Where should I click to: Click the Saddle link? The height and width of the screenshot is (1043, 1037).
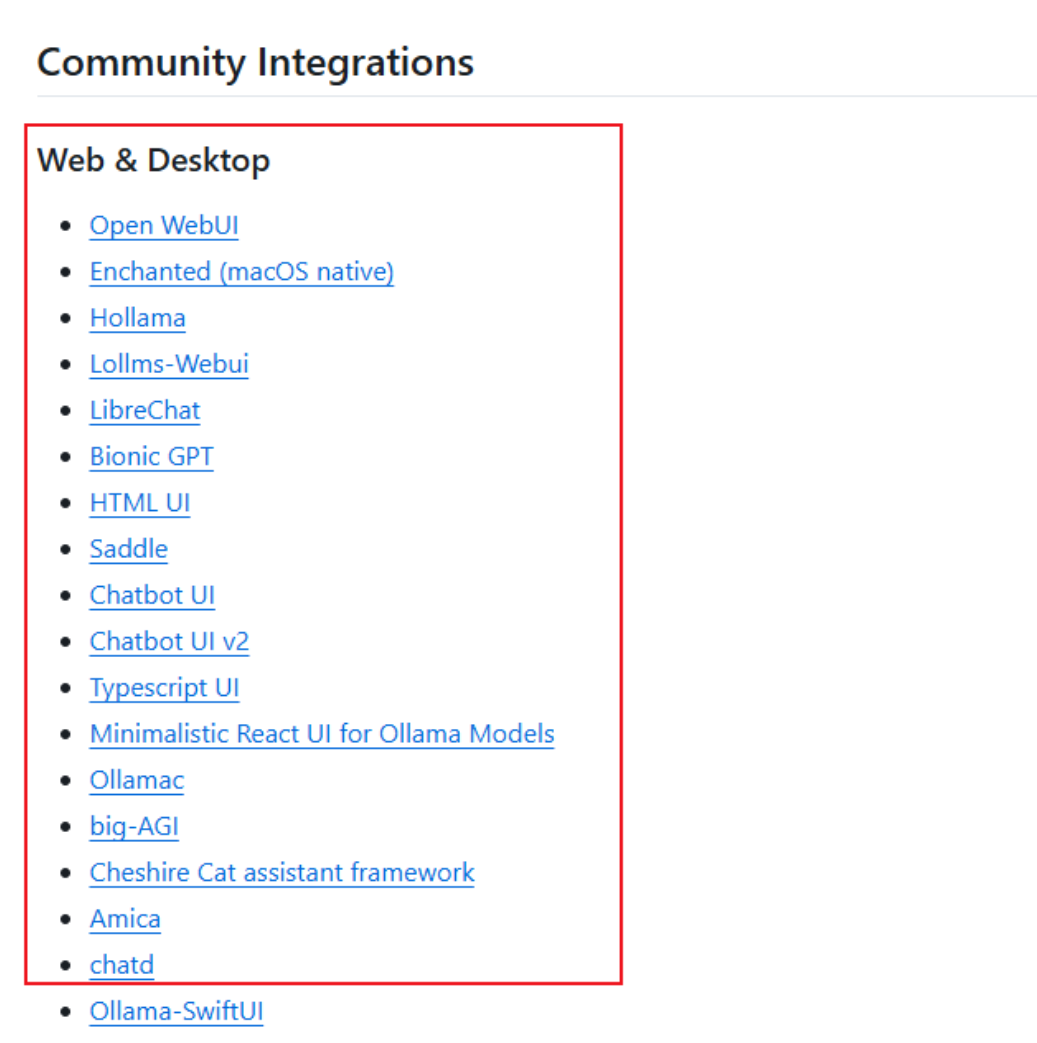pyautogui.click(x=128, y=549)
